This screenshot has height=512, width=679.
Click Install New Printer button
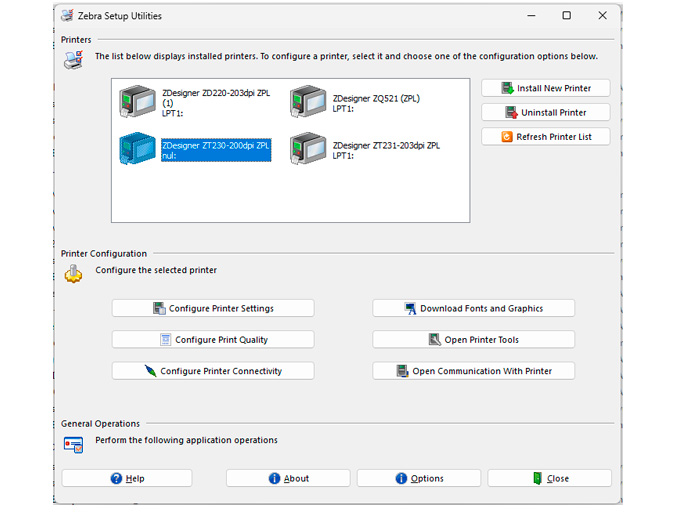pos(546,88)
